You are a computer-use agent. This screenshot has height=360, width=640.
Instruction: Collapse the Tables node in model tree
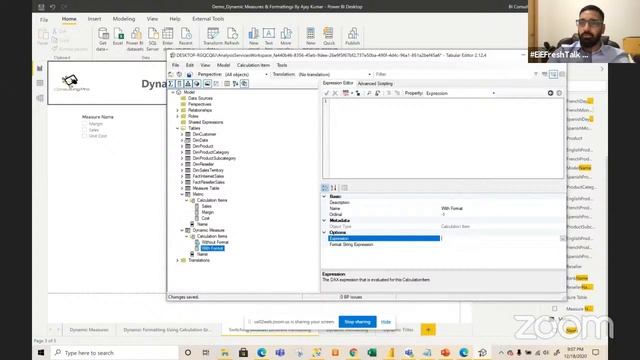(178, 128)
